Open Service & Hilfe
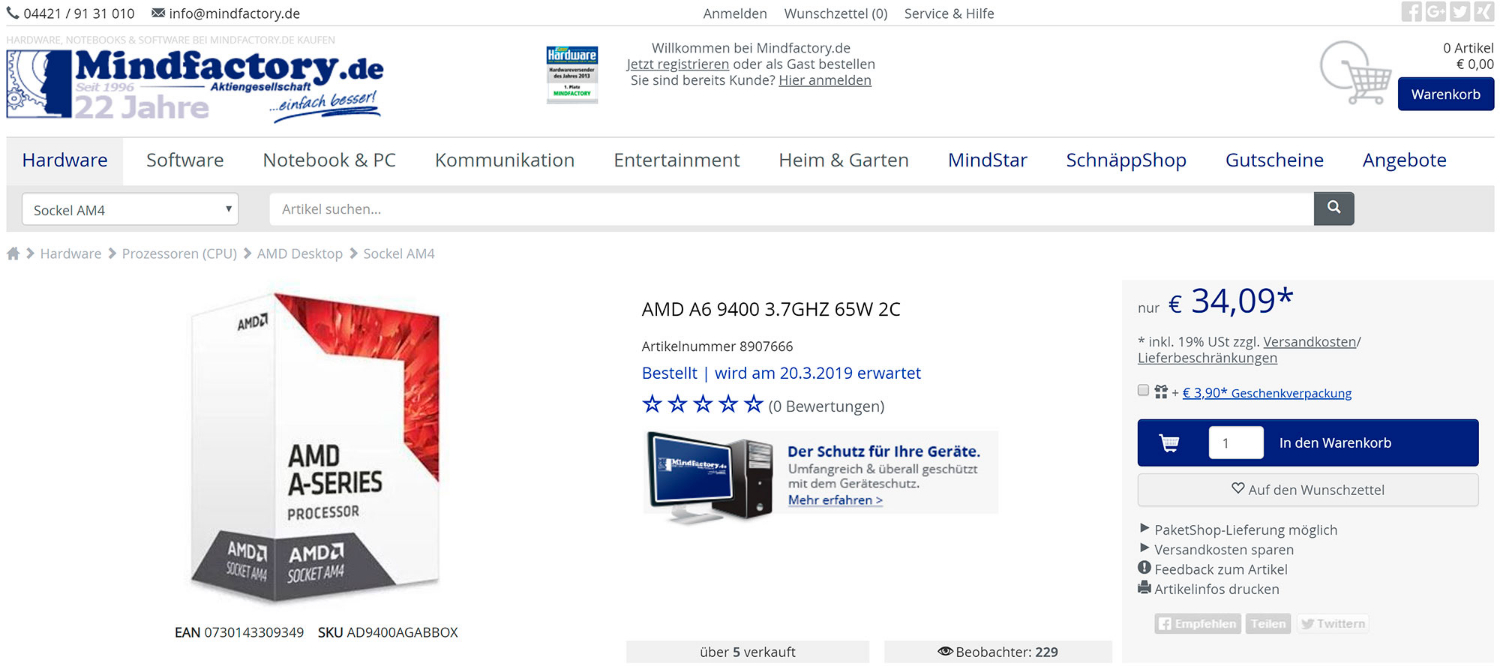Viewport: 1500px width, 669px height. (x=949, y=13)
